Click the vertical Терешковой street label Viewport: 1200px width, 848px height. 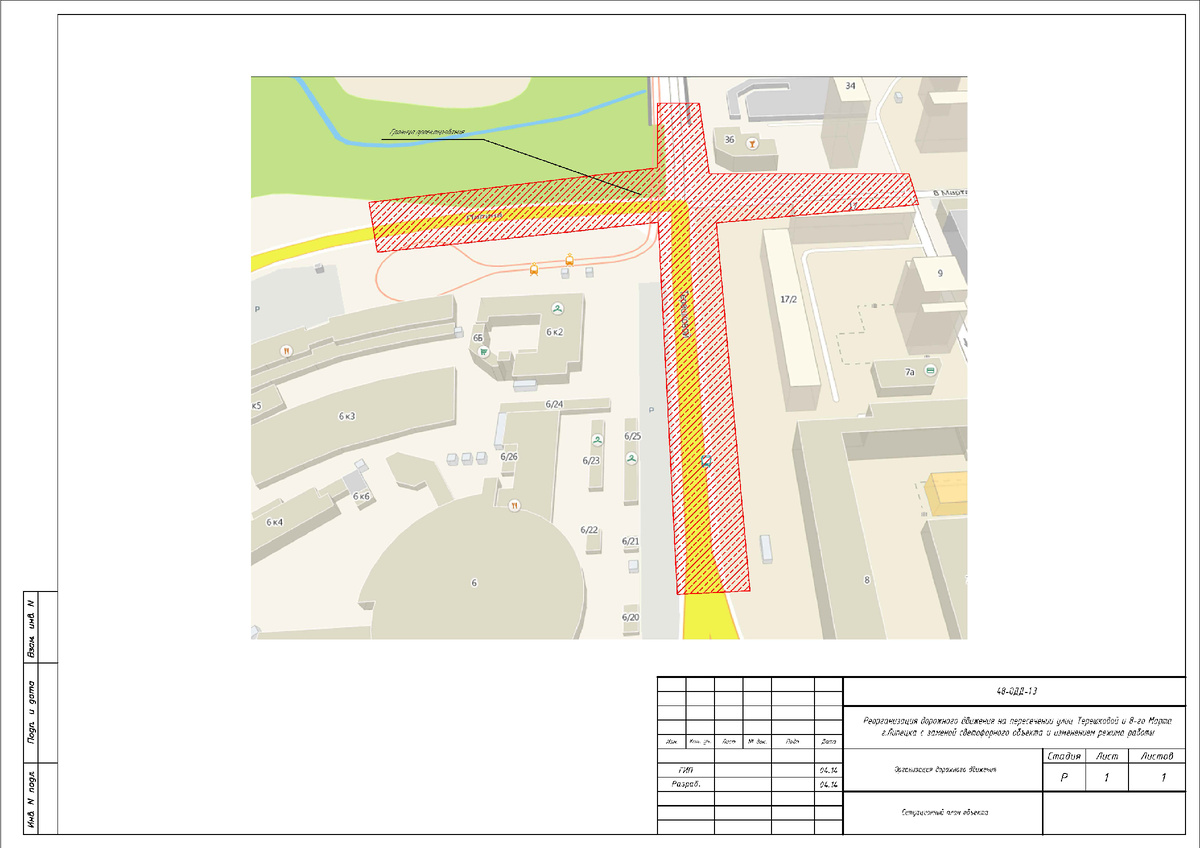tap(686, 313)
